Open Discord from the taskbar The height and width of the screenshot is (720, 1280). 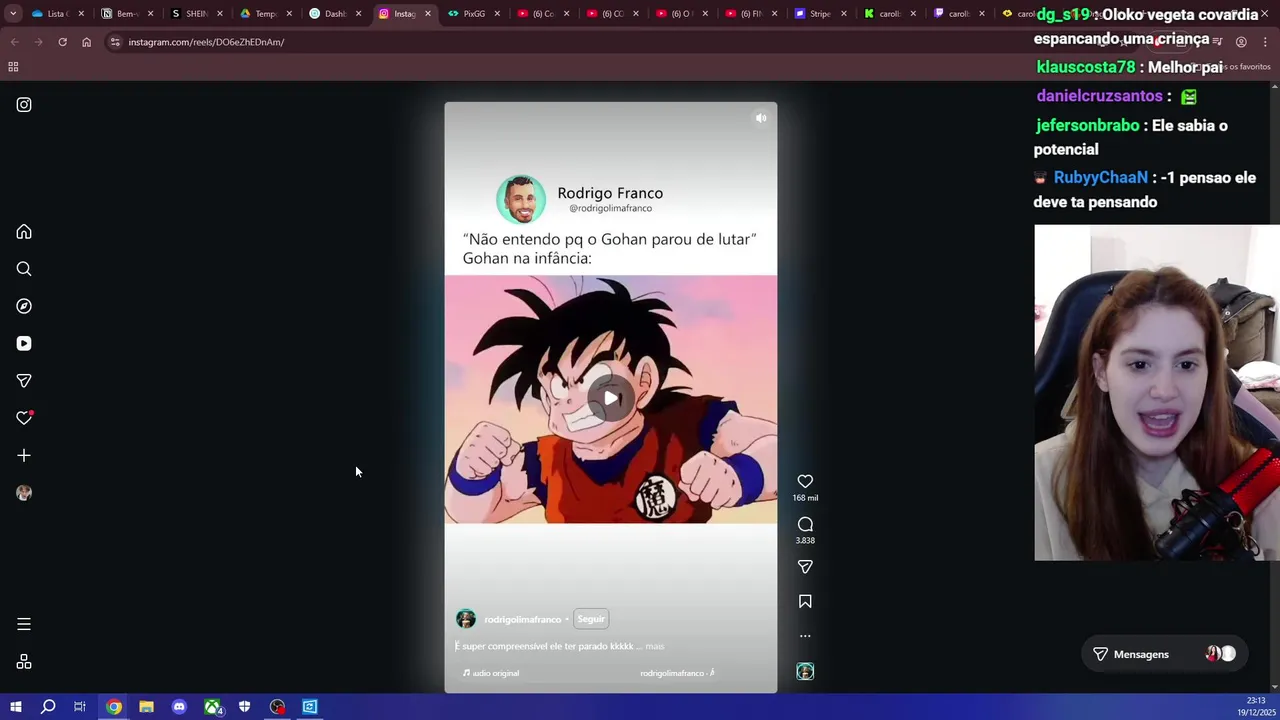(179, 707)
